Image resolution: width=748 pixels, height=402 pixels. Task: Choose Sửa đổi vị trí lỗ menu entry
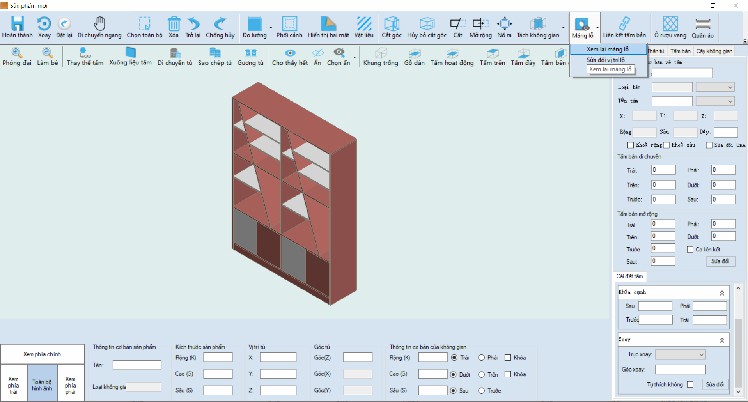coord(605,60)
